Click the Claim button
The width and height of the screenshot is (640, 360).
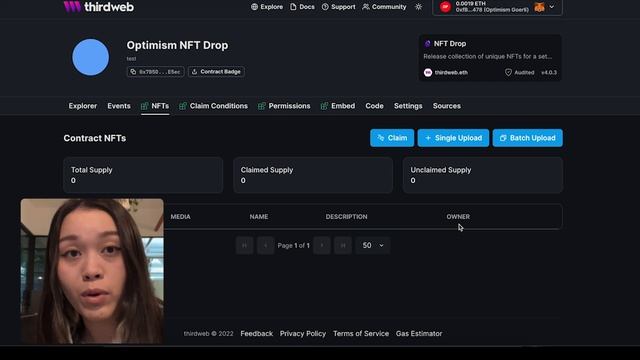click(392, 138)
